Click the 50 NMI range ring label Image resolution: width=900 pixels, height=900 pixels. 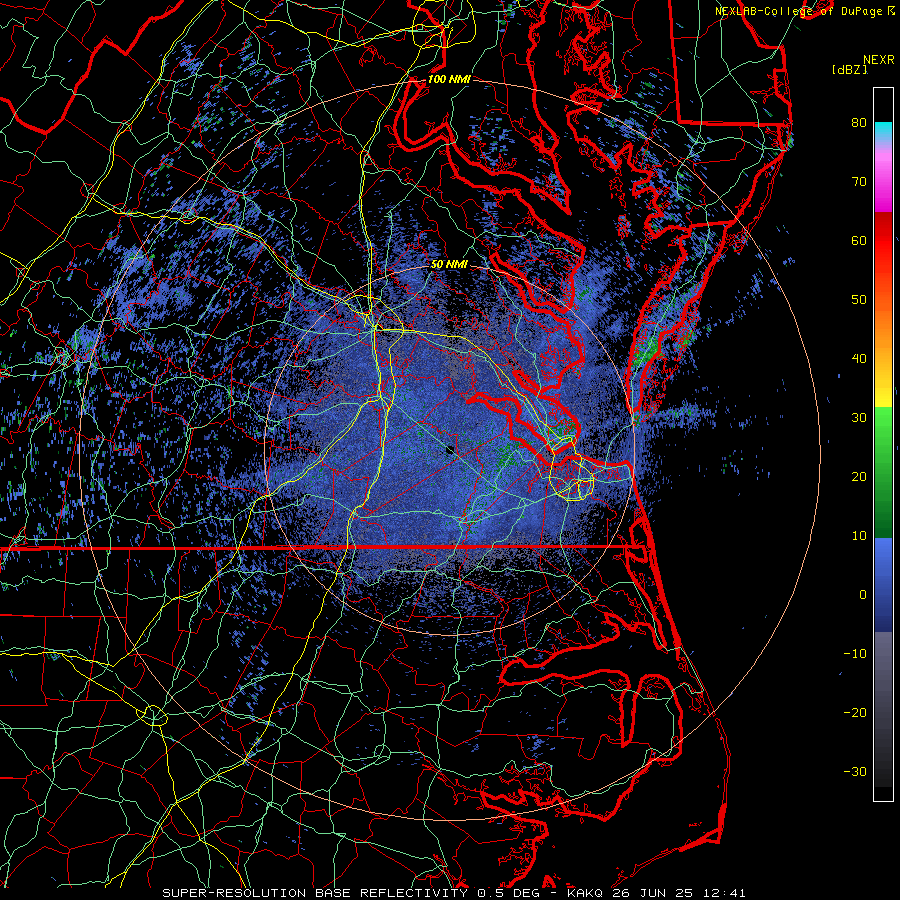point(449,265)
